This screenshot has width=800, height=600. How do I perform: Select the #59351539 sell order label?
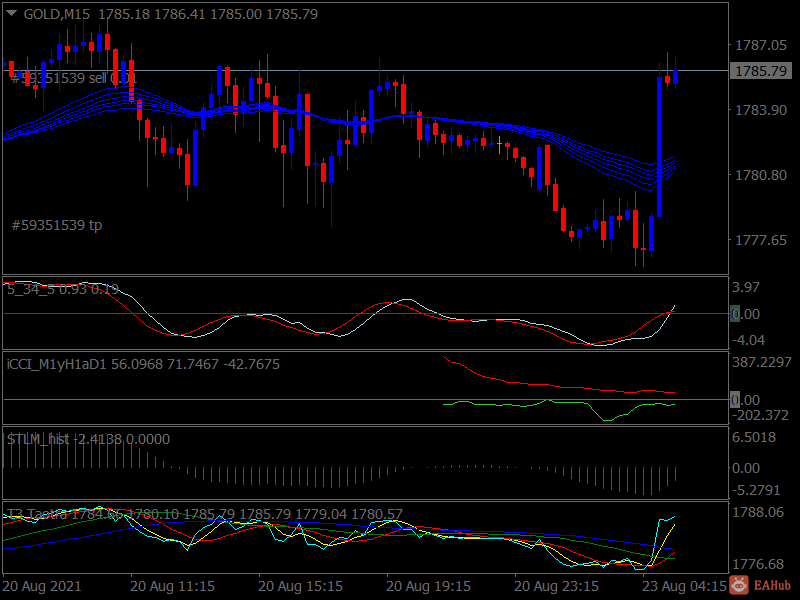(x=74, y=78)
